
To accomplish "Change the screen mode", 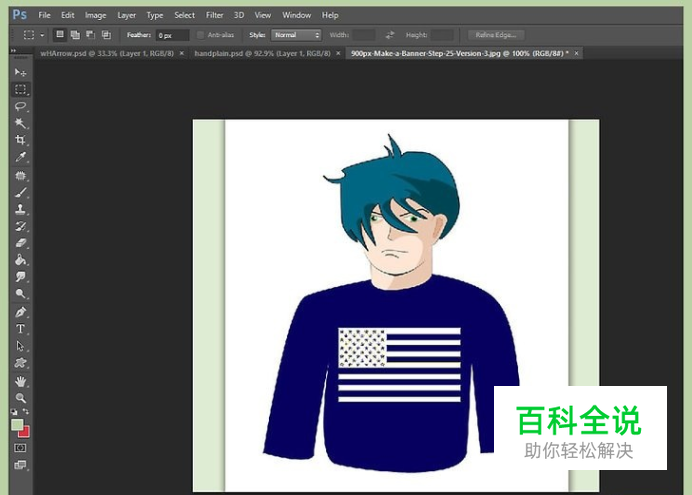I will [x=20, y=465].
